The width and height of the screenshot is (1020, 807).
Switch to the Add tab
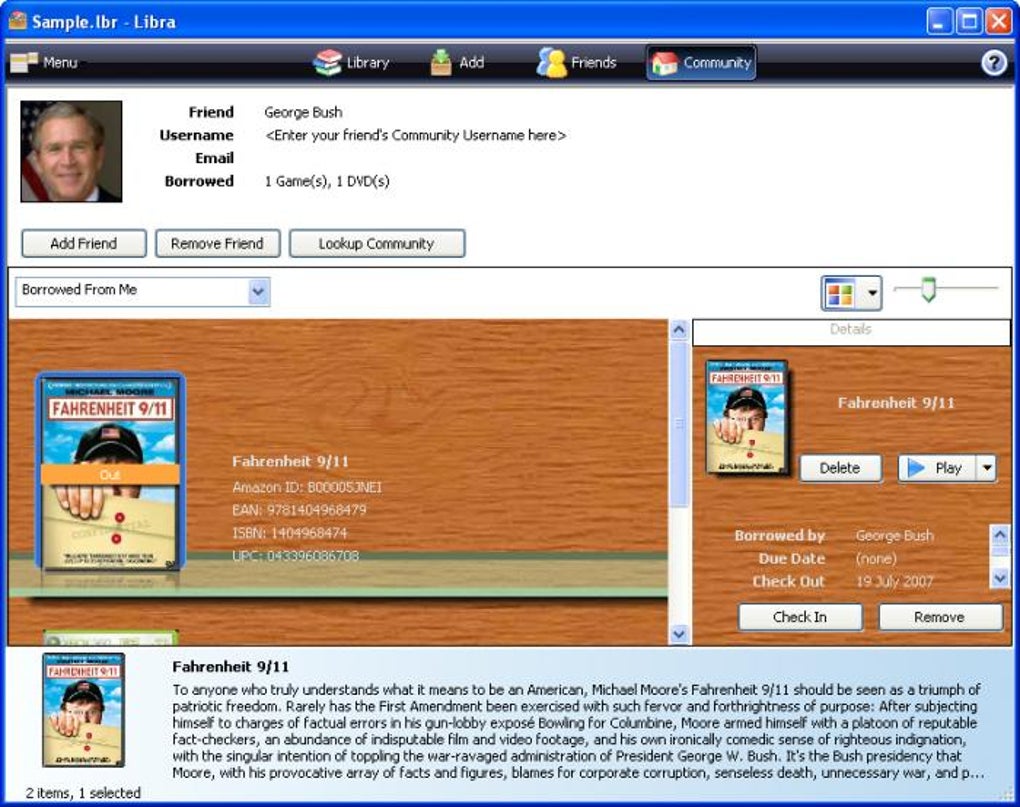point(457,62)
